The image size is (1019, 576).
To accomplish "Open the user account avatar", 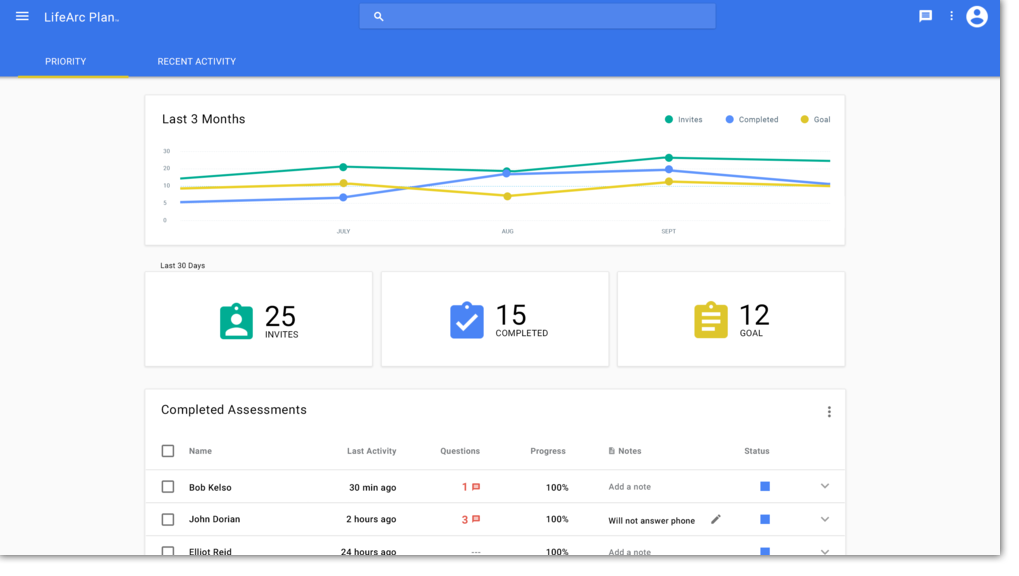I will (x=977, y=16).
